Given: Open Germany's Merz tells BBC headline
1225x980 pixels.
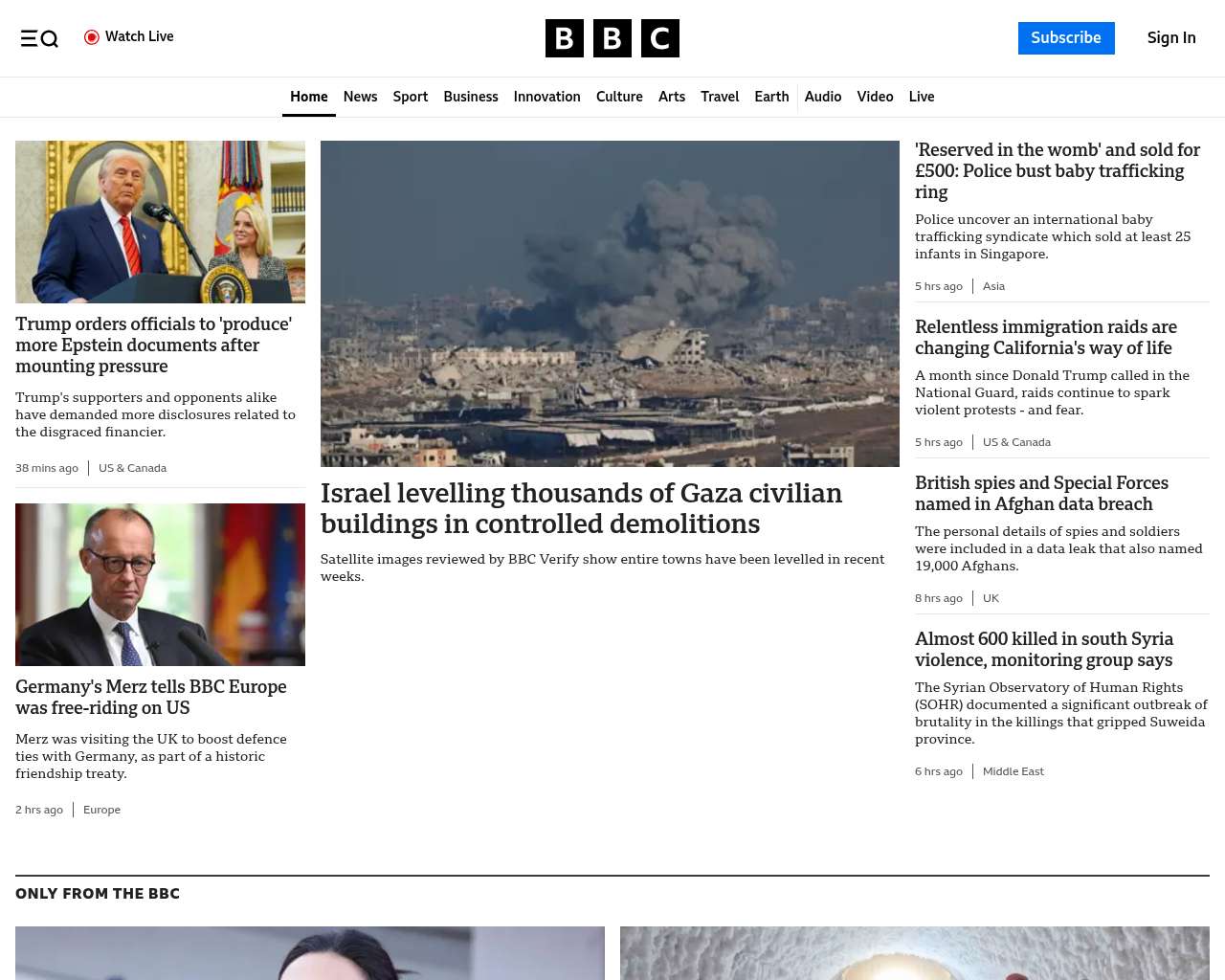Looking at the screenshot, I should 151,698.
